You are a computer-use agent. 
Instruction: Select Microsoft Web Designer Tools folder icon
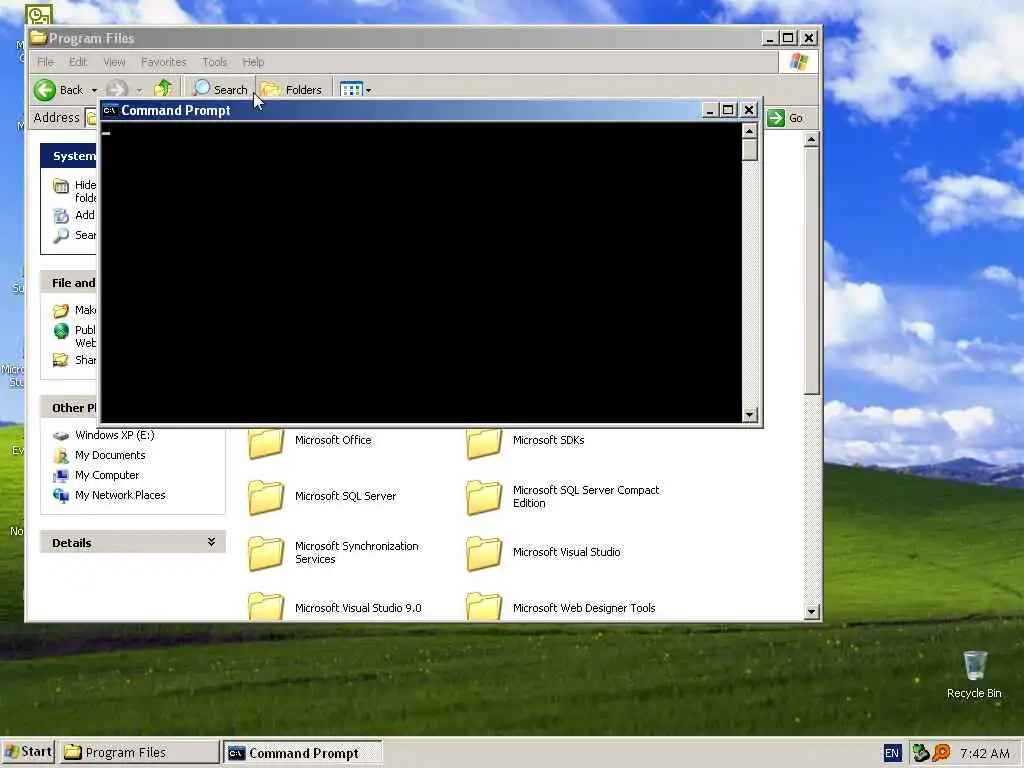coord(484,606)
